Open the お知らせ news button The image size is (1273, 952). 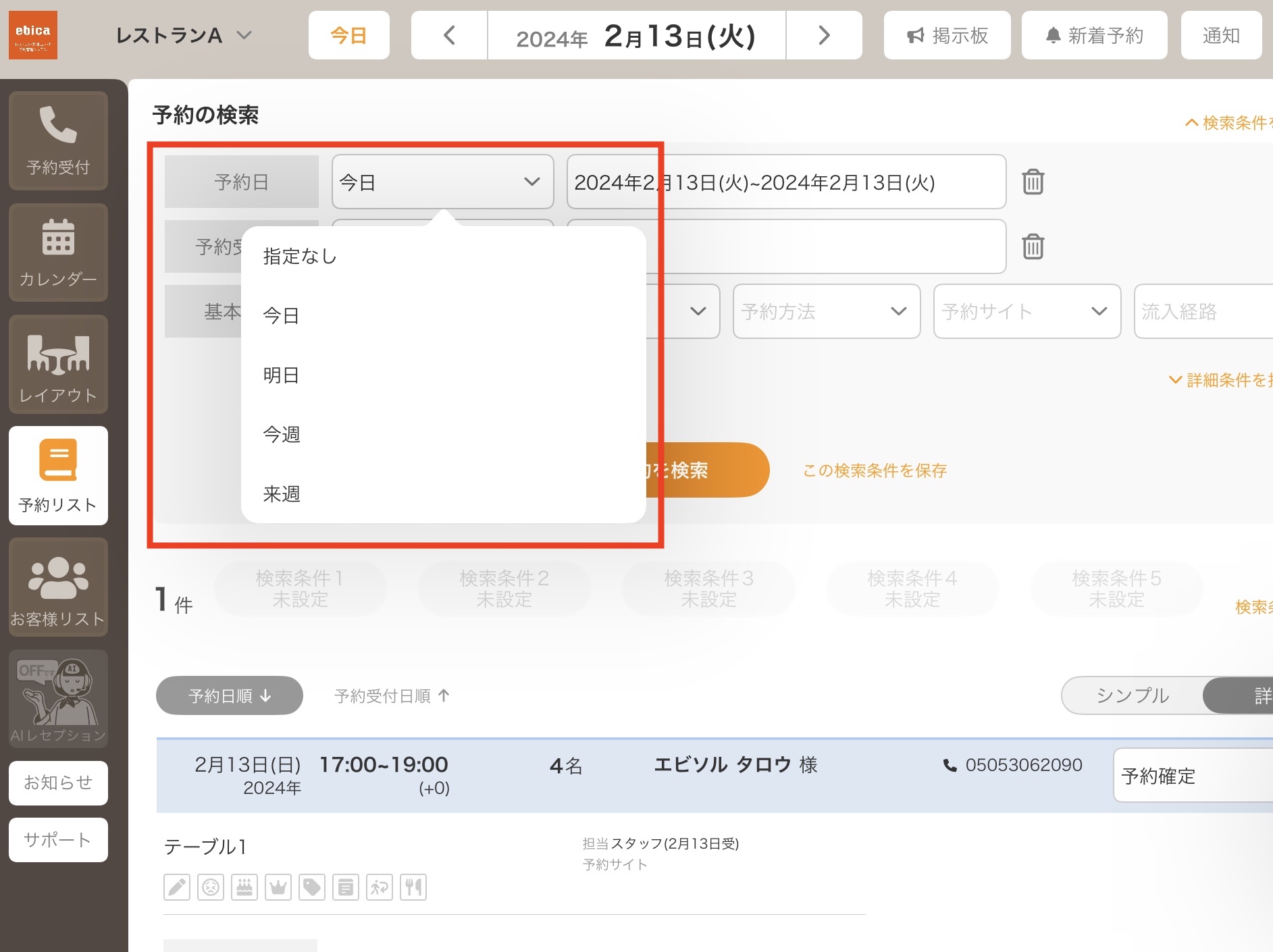coord(58,783)
